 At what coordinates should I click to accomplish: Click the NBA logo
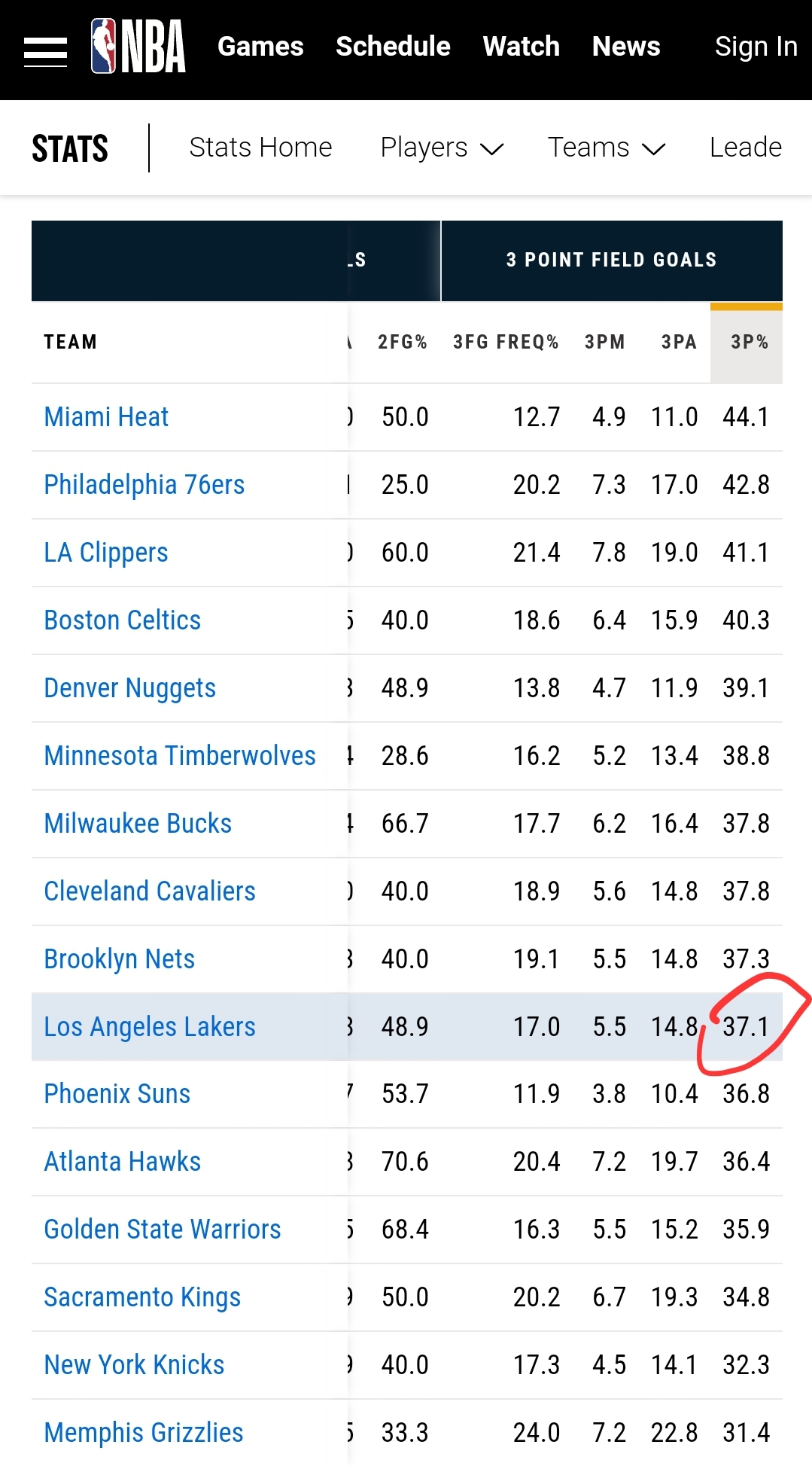[x=138, y=47]
